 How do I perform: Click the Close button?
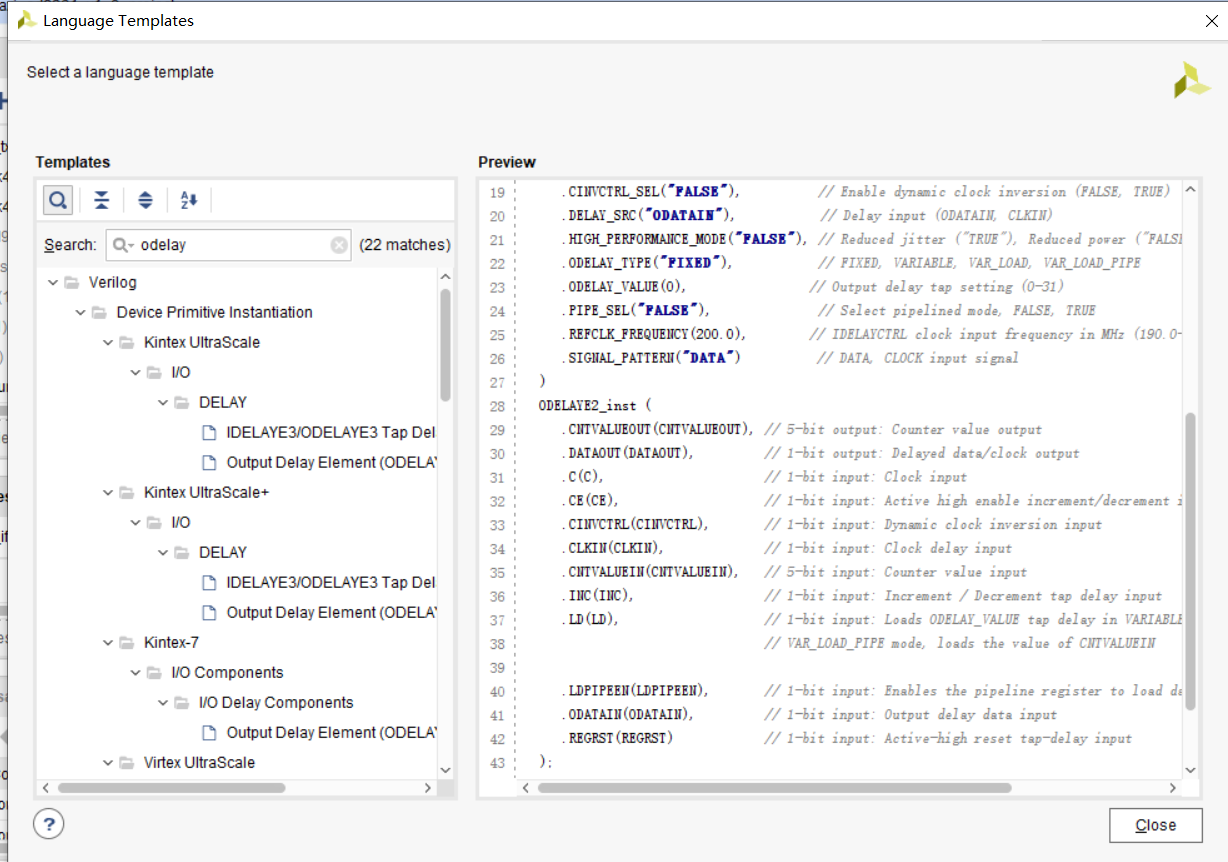1155,824
